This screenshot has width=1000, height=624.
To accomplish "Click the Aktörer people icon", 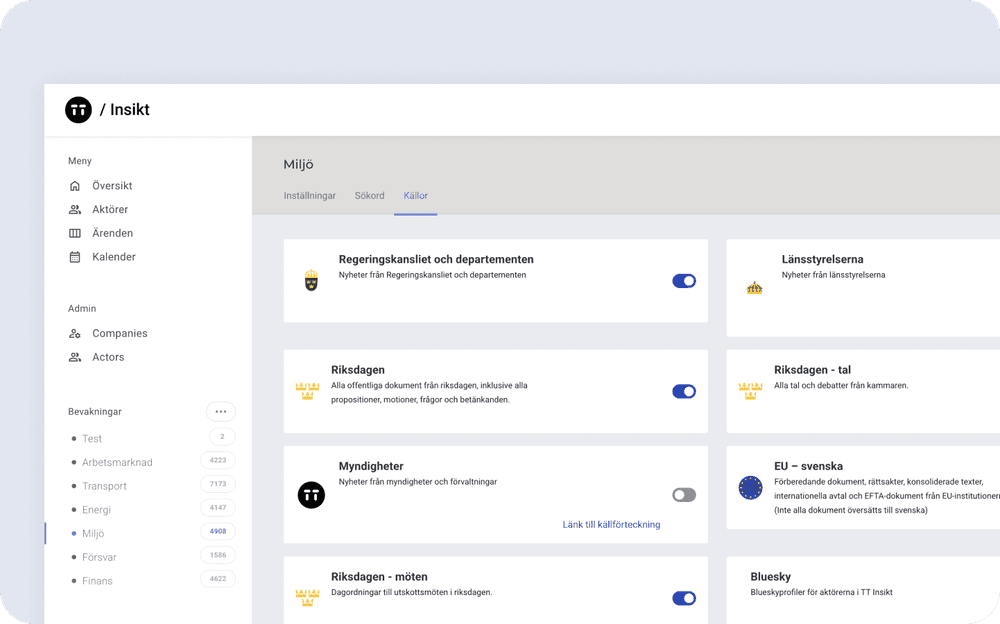I will [75, 210].
